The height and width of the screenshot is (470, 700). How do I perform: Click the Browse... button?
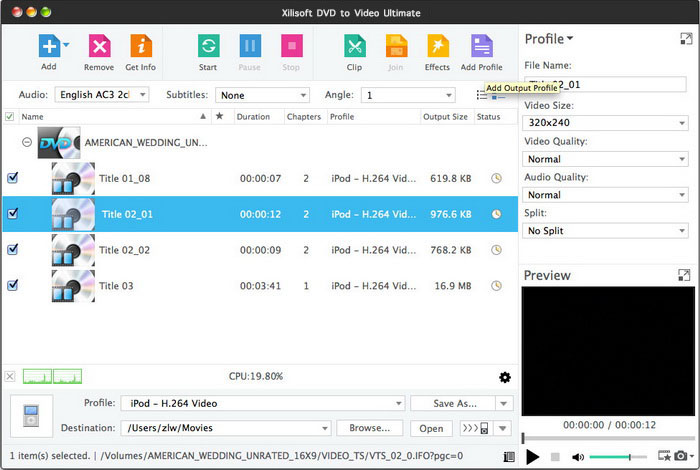370,428
